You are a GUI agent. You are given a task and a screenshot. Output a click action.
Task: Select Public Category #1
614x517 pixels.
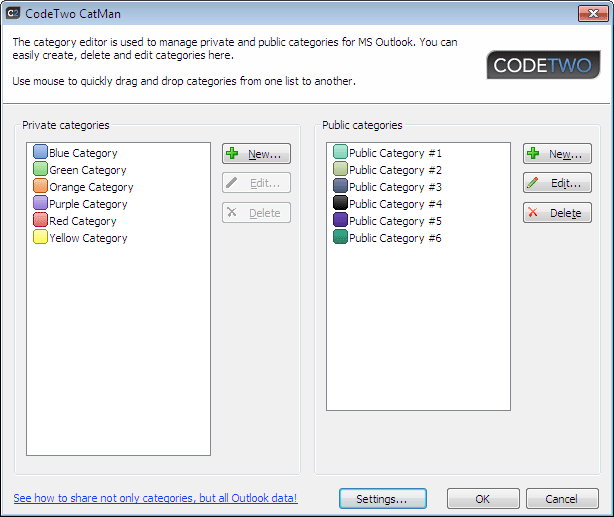click(395, 153)
